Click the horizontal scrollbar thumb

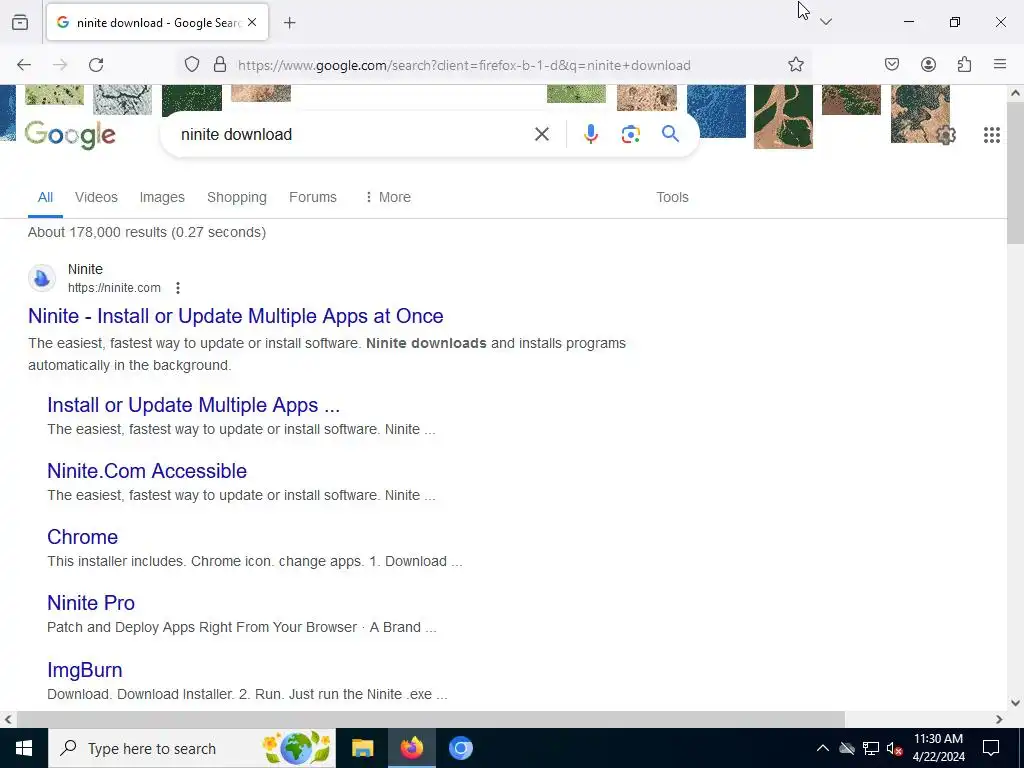tap(431, 720)
